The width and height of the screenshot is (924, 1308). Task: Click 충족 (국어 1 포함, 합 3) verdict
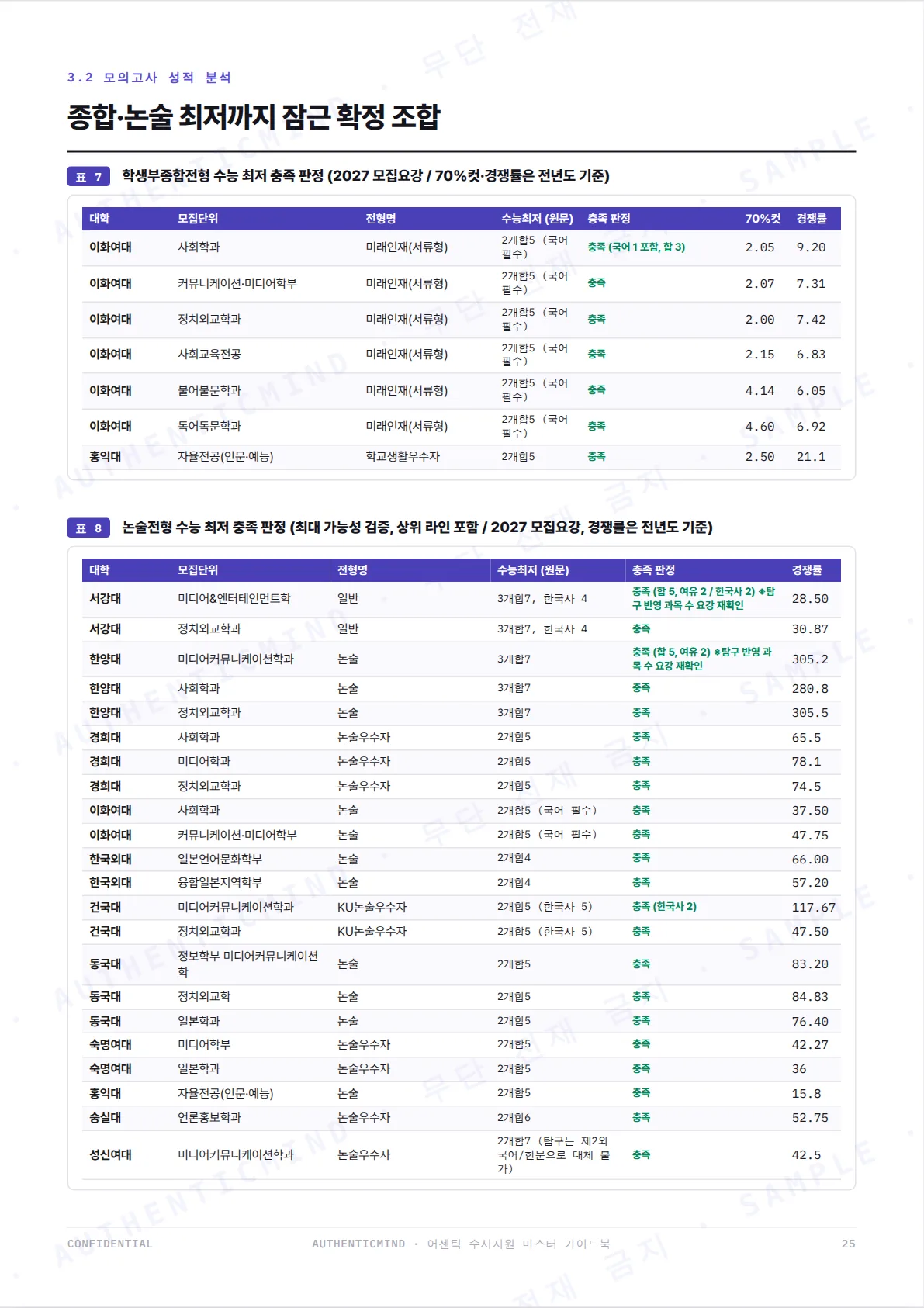(x=636, y=247)
